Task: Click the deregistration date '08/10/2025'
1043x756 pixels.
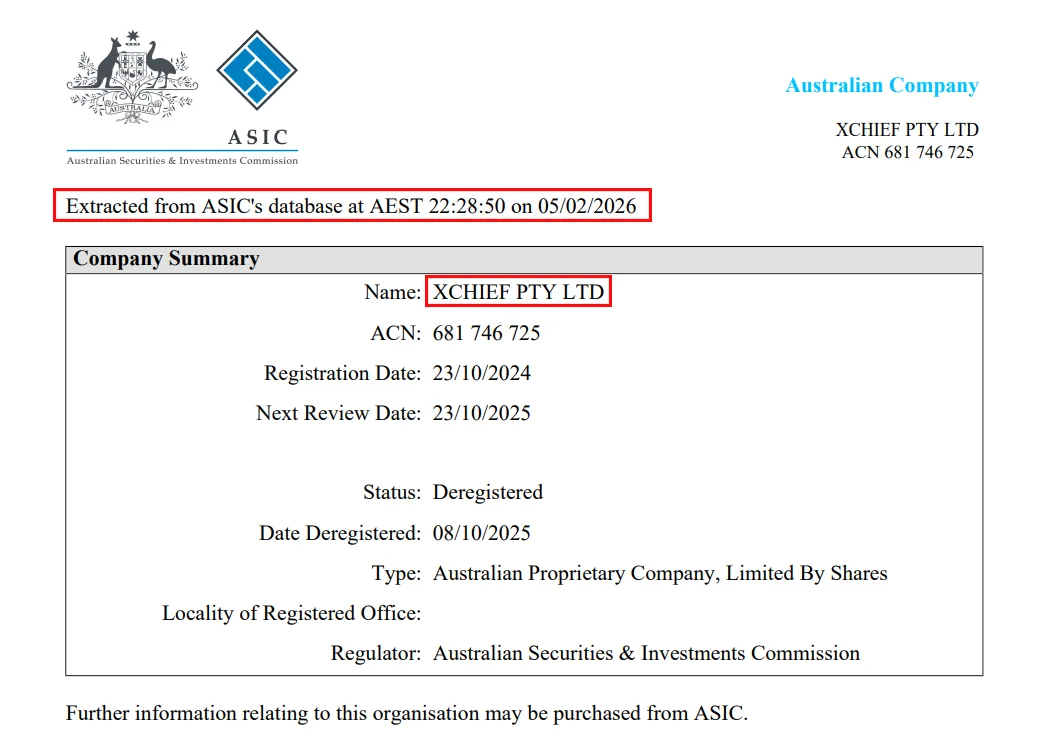Action: [482, 533]
